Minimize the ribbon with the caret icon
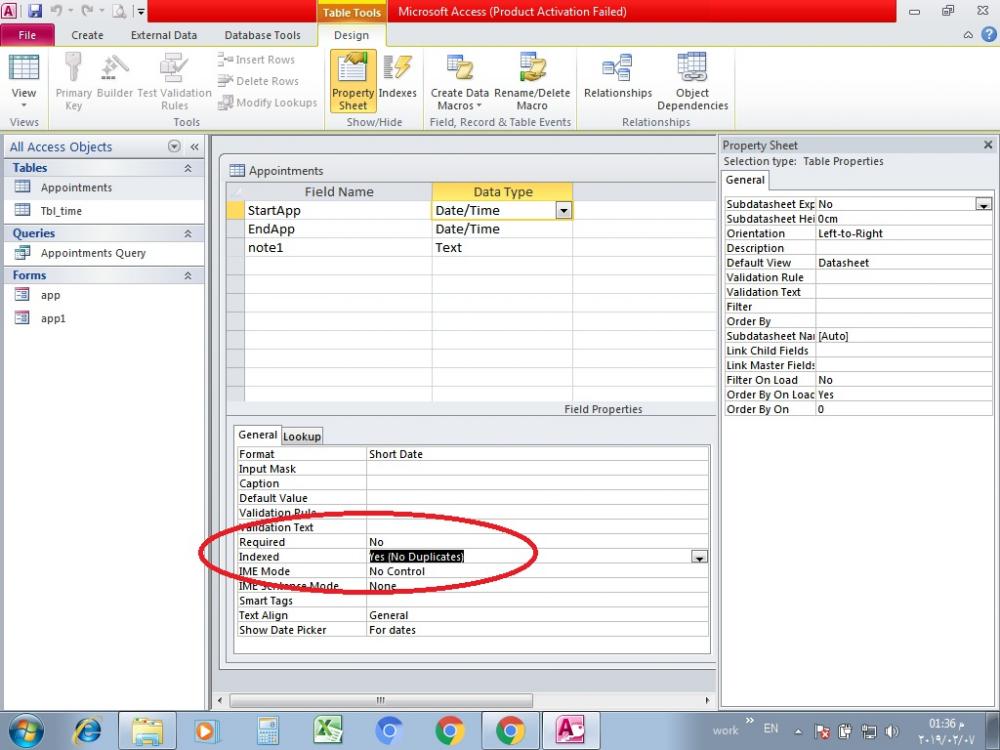The image size is (1000, 750). click(x=968, y=35)
